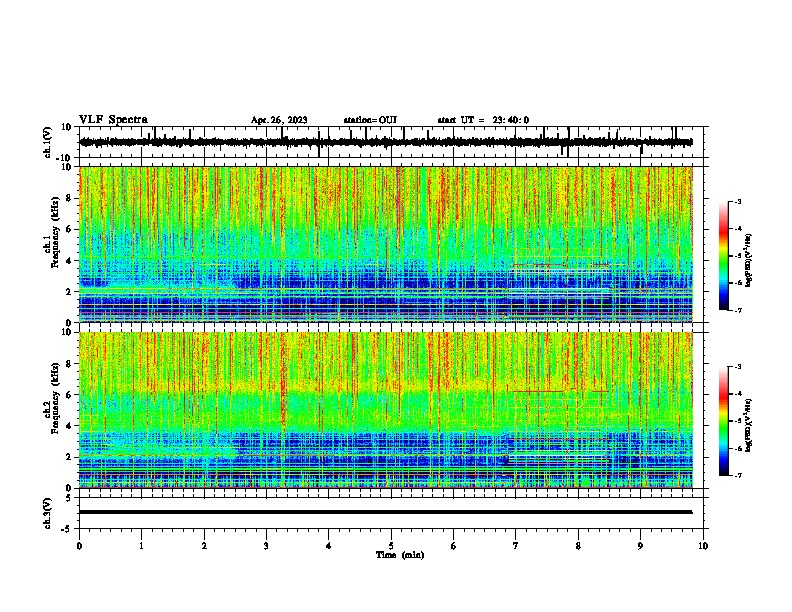Click ch.2 color bar 'log(PSD)' unit label
This screenshot has width=792, height=612.
pyautogui.click(x=748, y=425)
